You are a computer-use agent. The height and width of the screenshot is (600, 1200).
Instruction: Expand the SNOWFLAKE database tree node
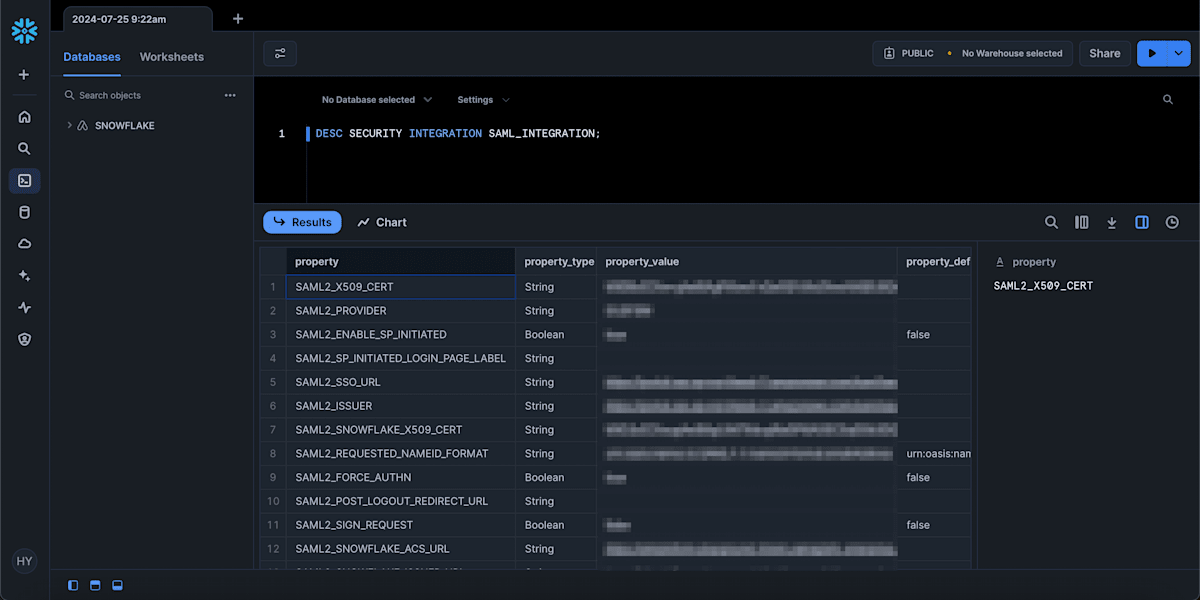click(x=69, y=126)
